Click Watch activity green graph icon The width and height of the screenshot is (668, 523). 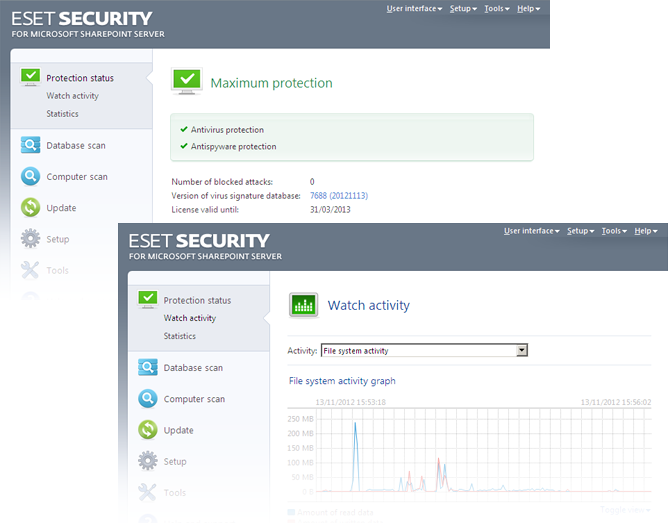click(303, 305)
